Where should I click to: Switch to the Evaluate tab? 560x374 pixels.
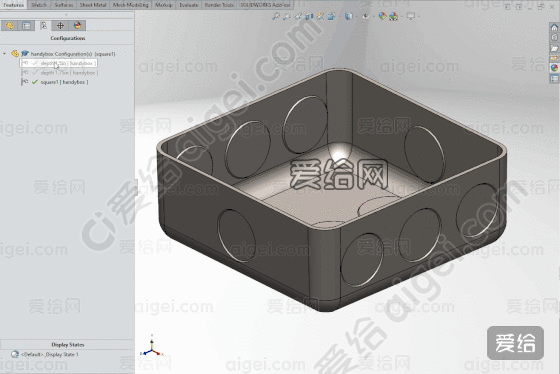pos(189,5)
